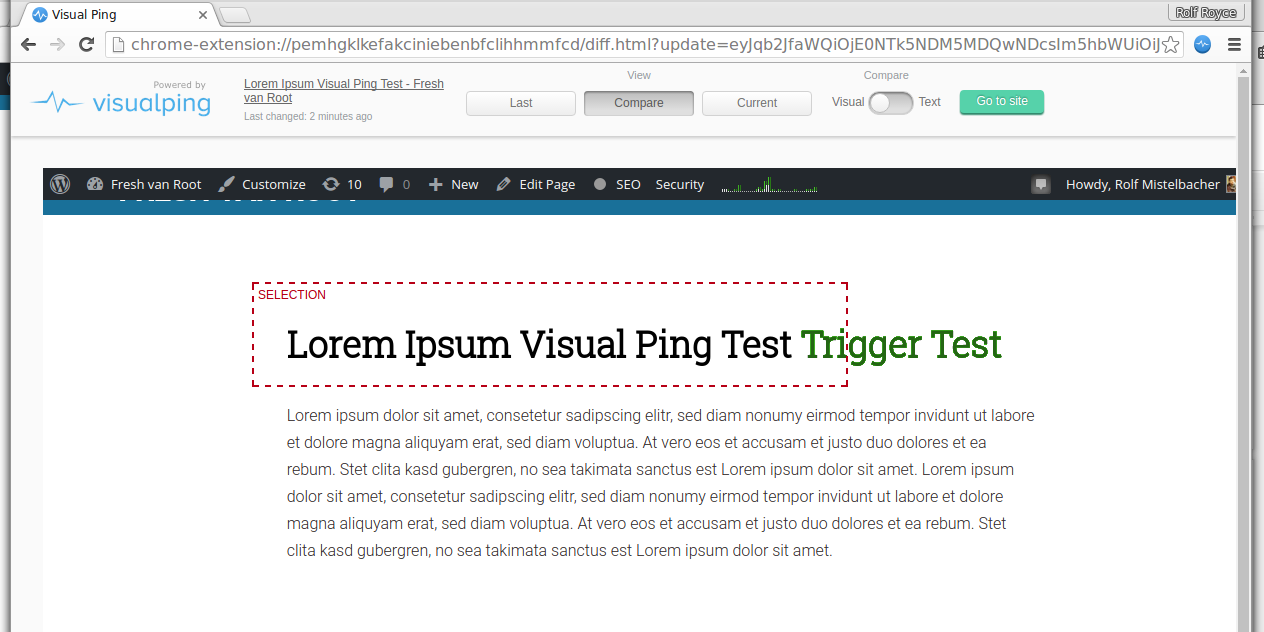1264x632 pixels.
Task: Switch to the Current view
Action: click(757, 103)
